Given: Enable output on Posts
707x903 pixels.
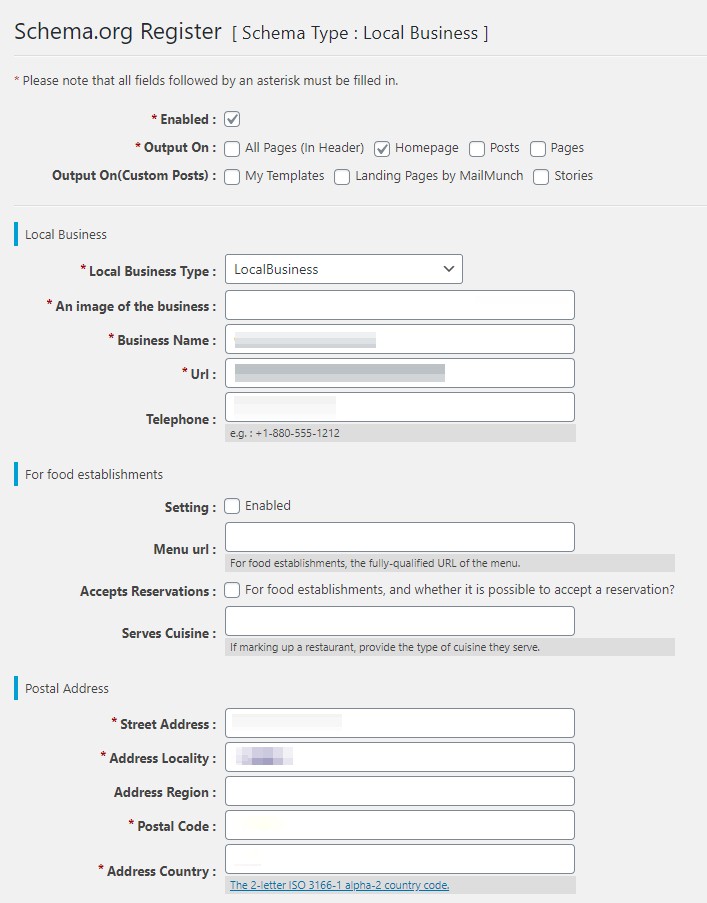Looking at the screenshot, I should (x=477, y=149).
